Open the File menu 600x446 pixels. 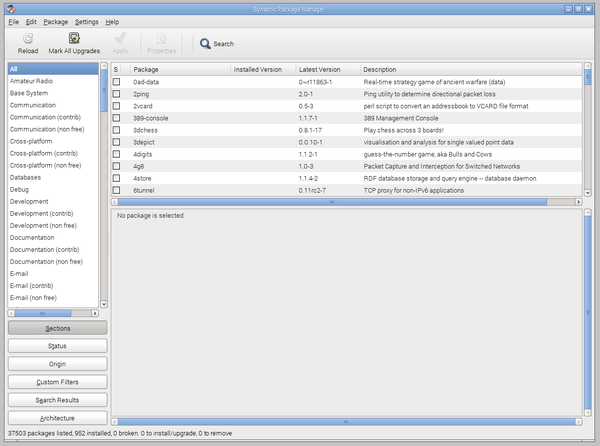point(13,21)
